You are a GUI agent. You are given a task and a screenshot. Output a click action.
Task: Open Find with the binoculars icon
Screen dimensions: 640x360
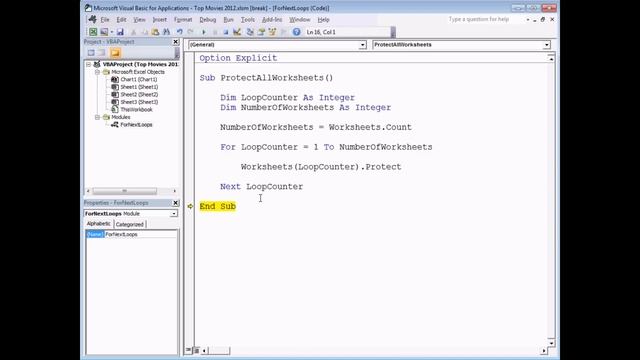coord(167,32)
